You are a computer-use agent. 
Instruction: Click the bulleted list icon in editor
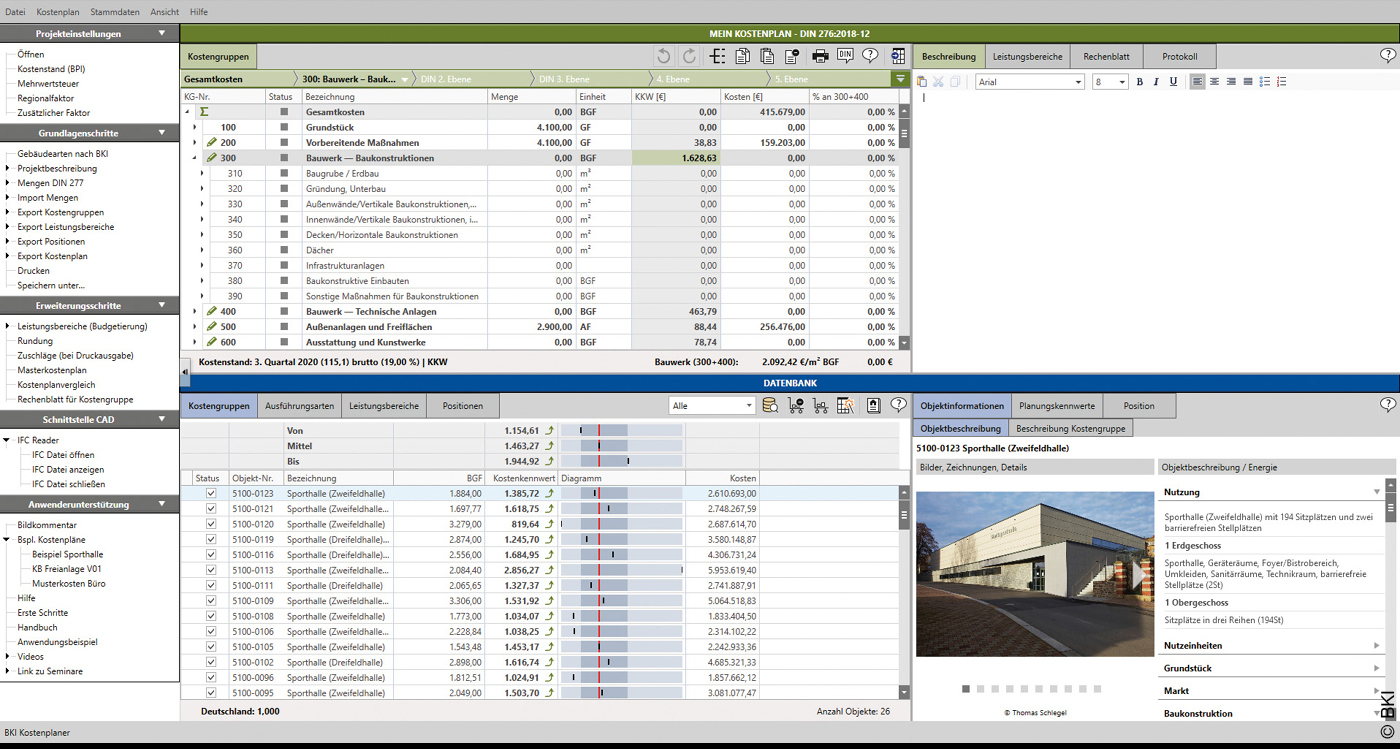click(x=1265, y=82)
